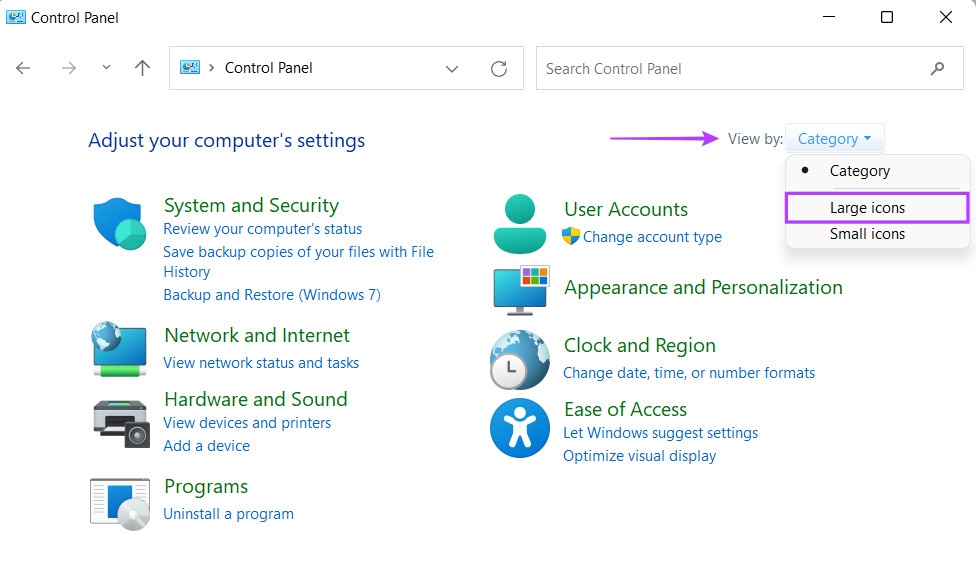Click Optimize visual display link

(x=639, y=456)
